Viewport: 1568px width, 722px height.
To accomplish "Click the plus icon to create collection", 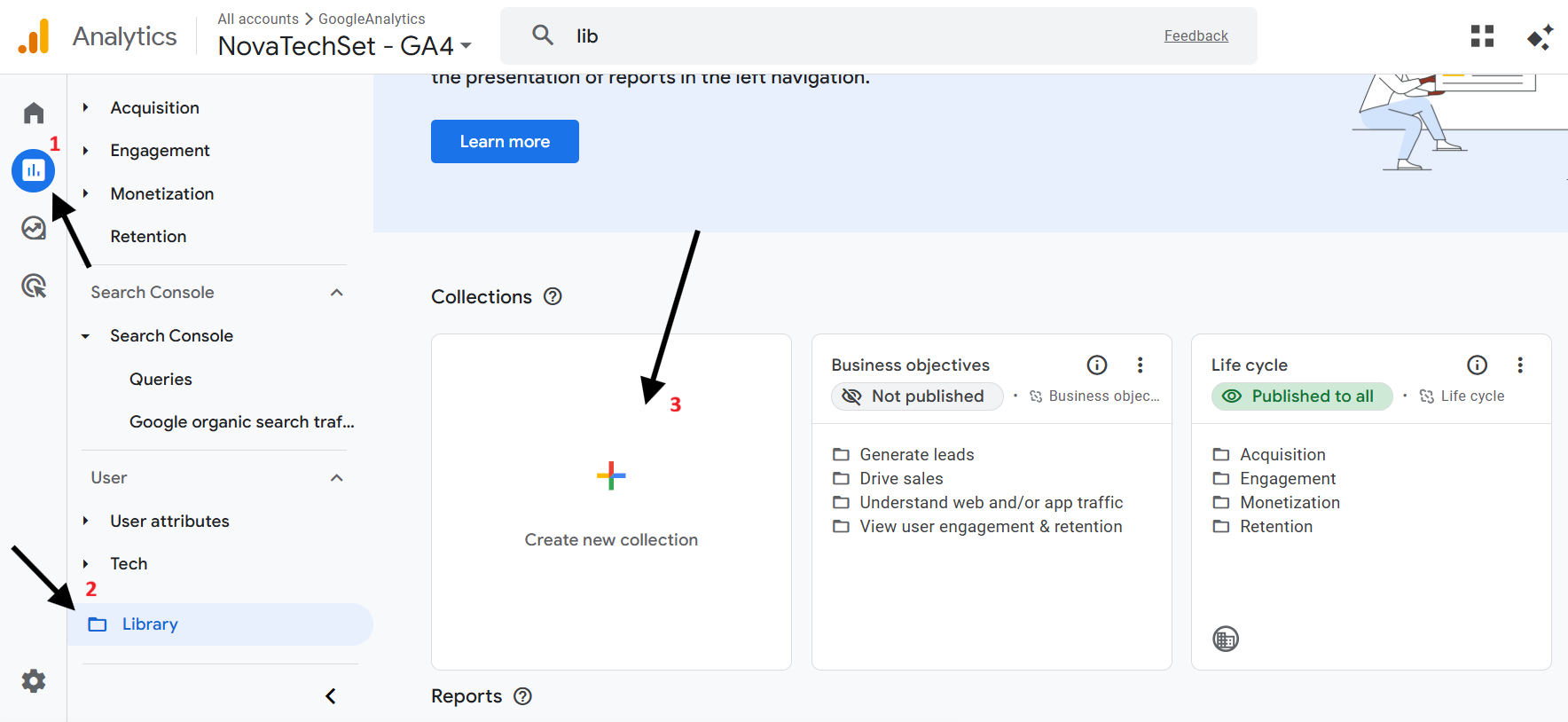I will click(611, 475).
